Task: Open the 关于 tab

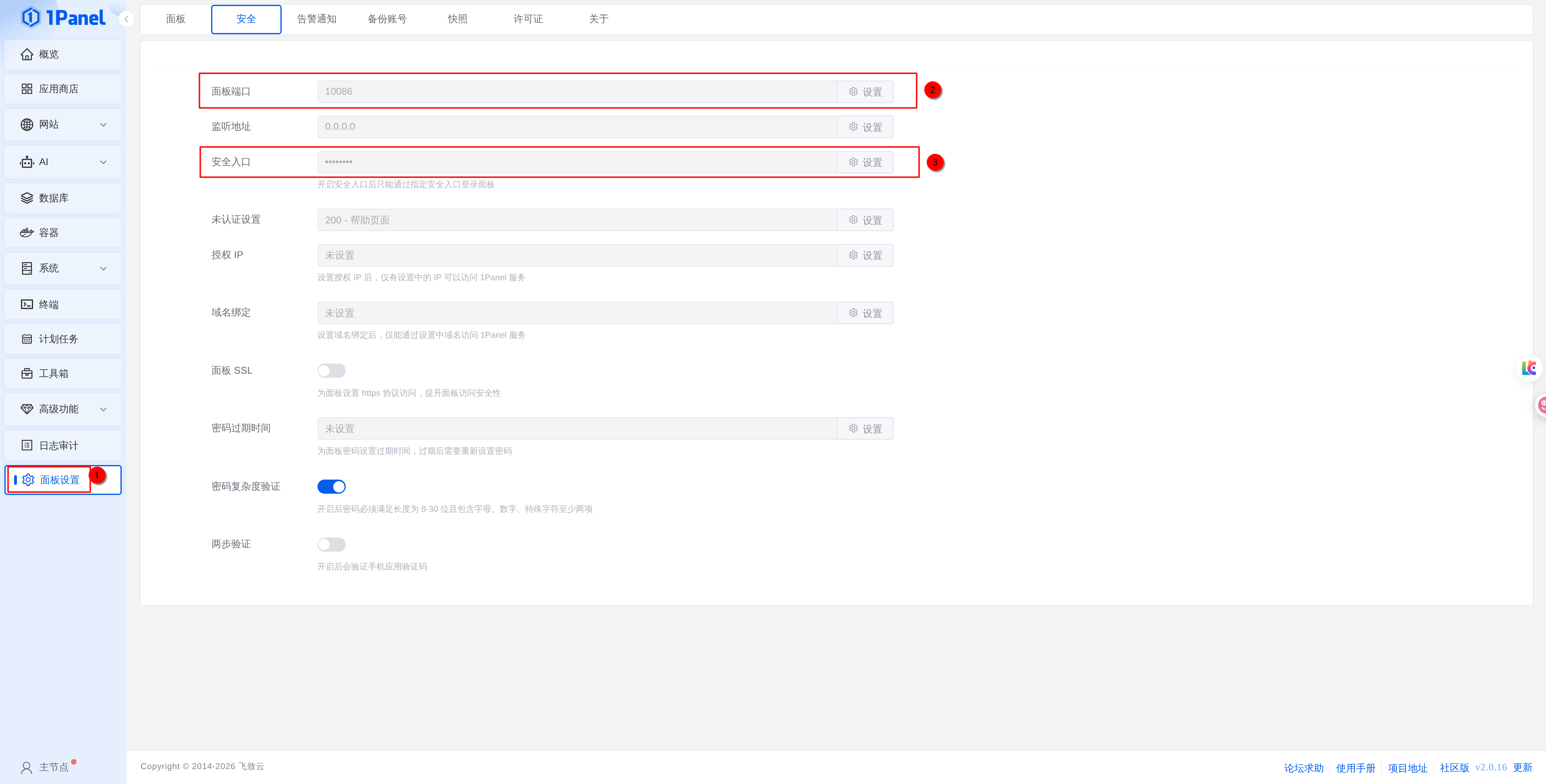Action: click(x=599, y=19)
